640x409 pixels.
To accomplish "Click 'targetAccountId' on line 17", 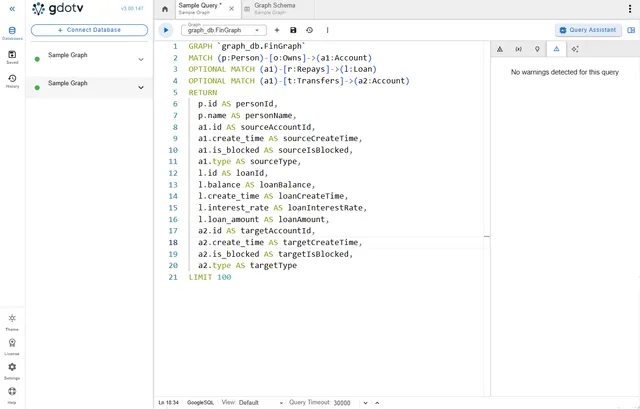I will click(x=278, y=231).
